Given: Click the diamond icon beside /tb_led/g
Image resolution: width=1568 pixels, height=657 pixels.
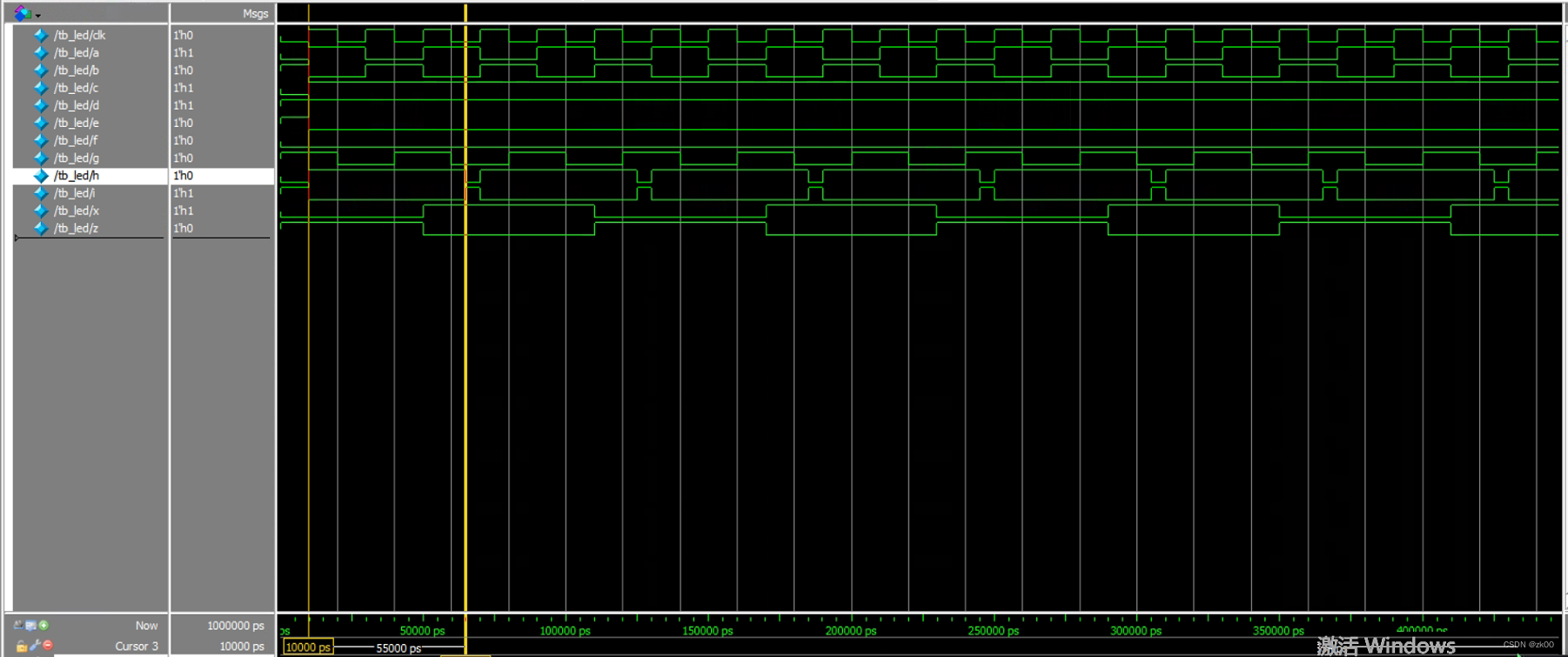Looking at the screenshot, I should pyautogui.click(x=41, y=158).
